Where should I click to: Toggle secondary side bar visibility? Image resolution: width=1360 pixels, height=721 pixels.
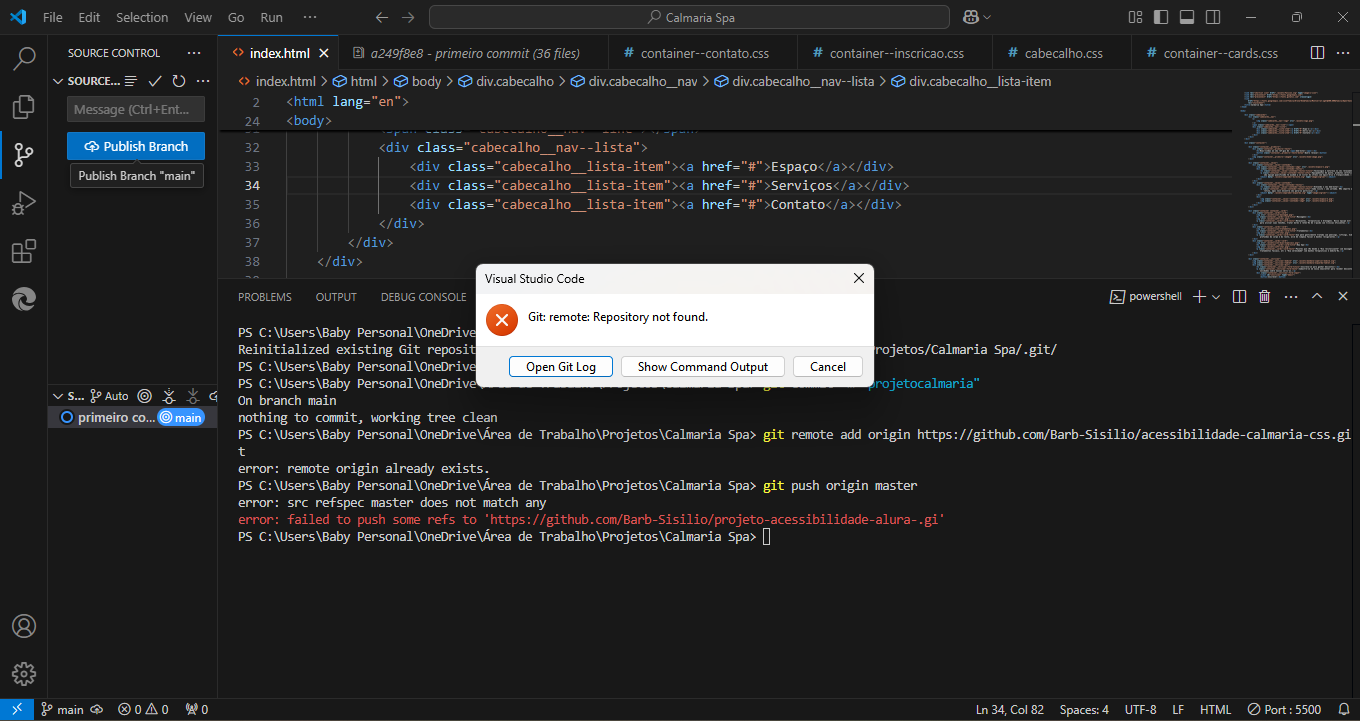pos(1213,17)
